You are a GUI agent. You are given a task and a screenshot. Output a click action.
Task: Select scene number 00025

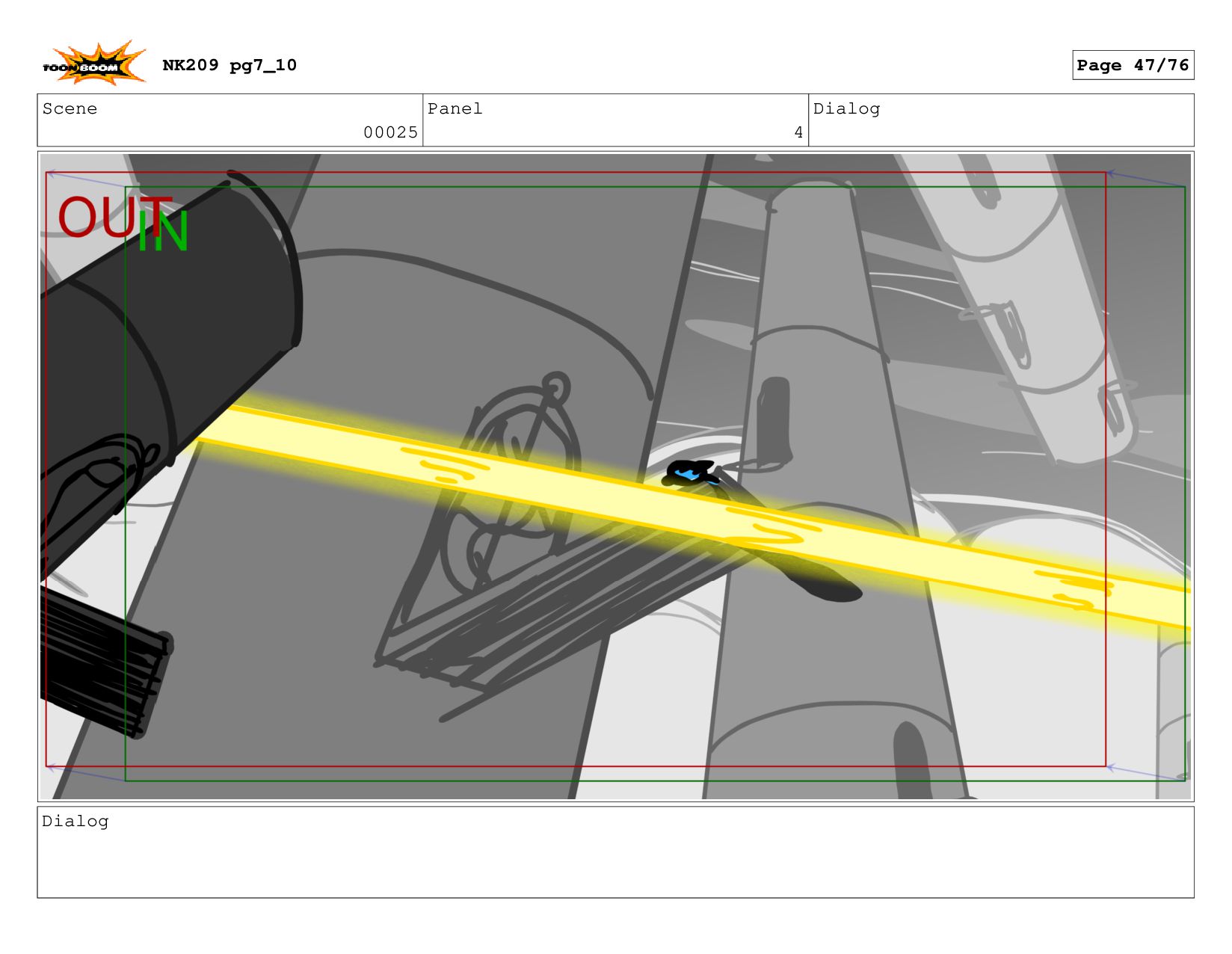[x=390, y=132]
